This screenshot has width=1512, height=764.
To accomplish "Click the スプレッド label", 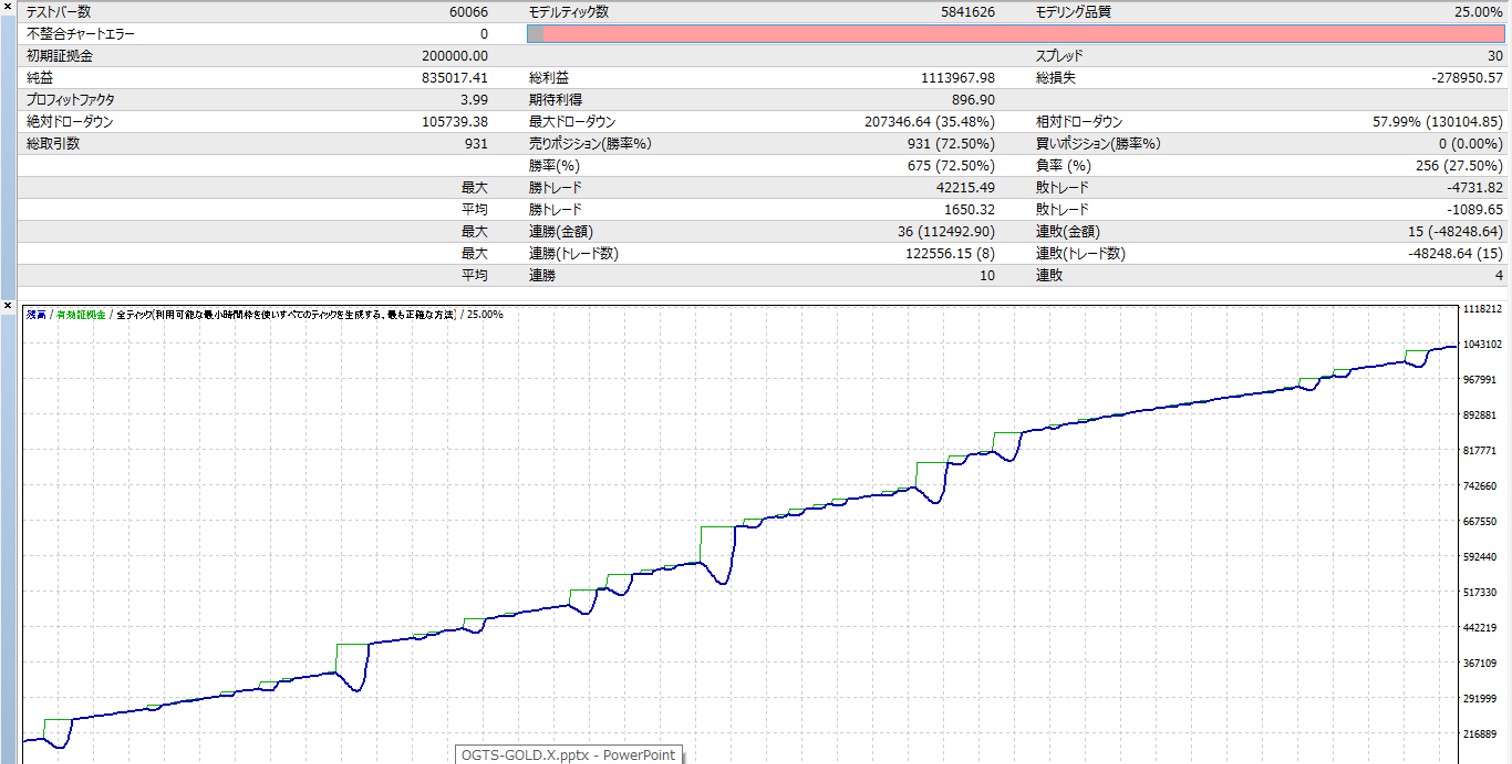I will 1059,56.
